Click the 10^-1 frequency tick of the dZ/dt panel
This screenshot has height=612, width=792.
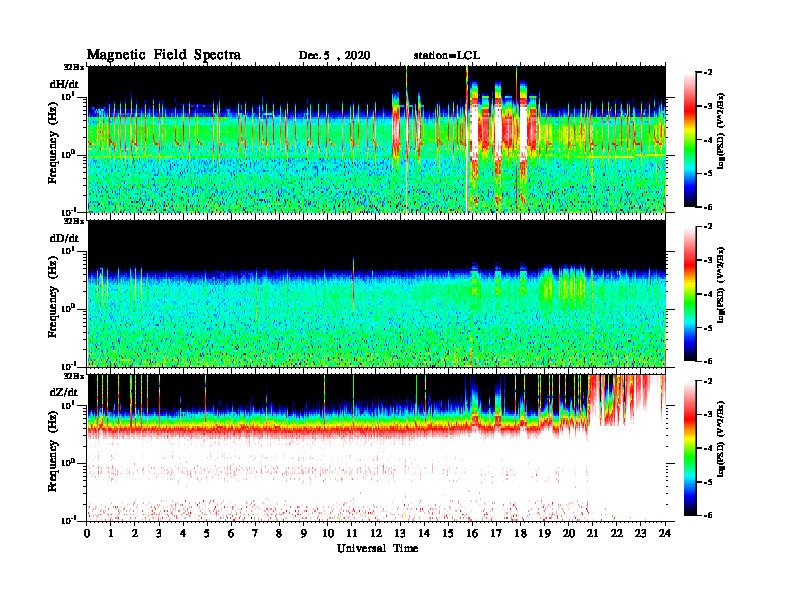[x=68, y=520]
